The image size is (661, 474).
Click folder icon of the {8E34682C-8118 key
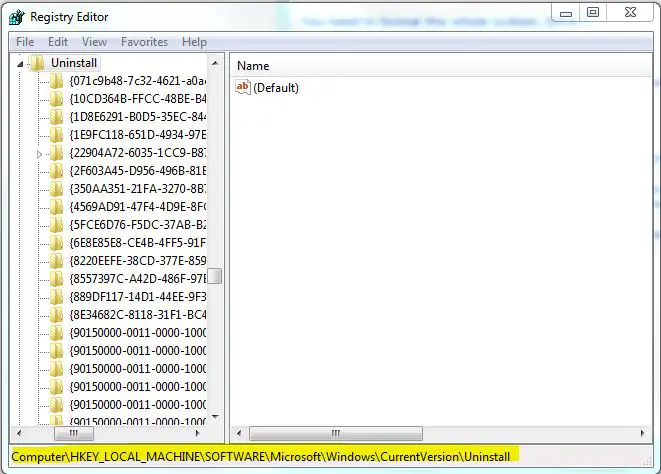pos(56,315)
